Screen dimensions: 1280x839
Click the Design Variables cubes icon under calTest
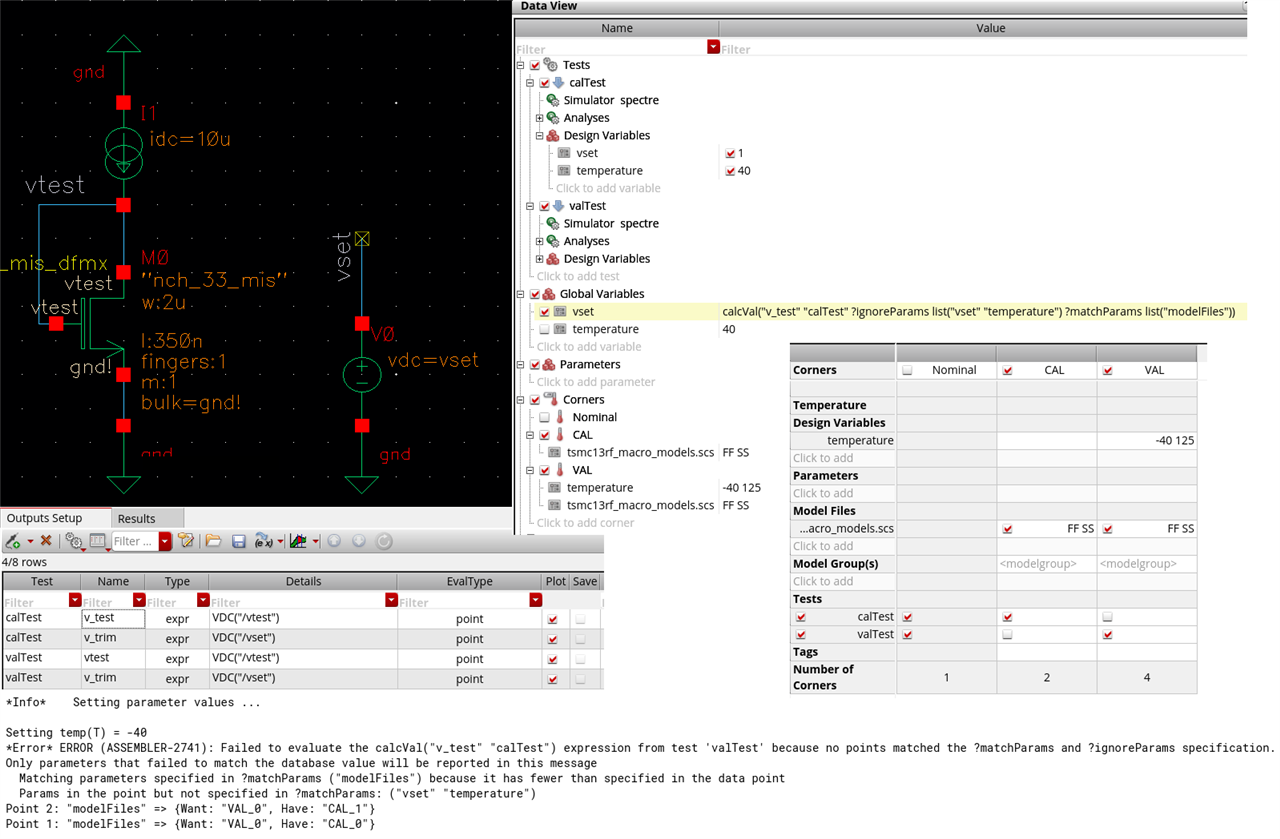tap(552, 136)
